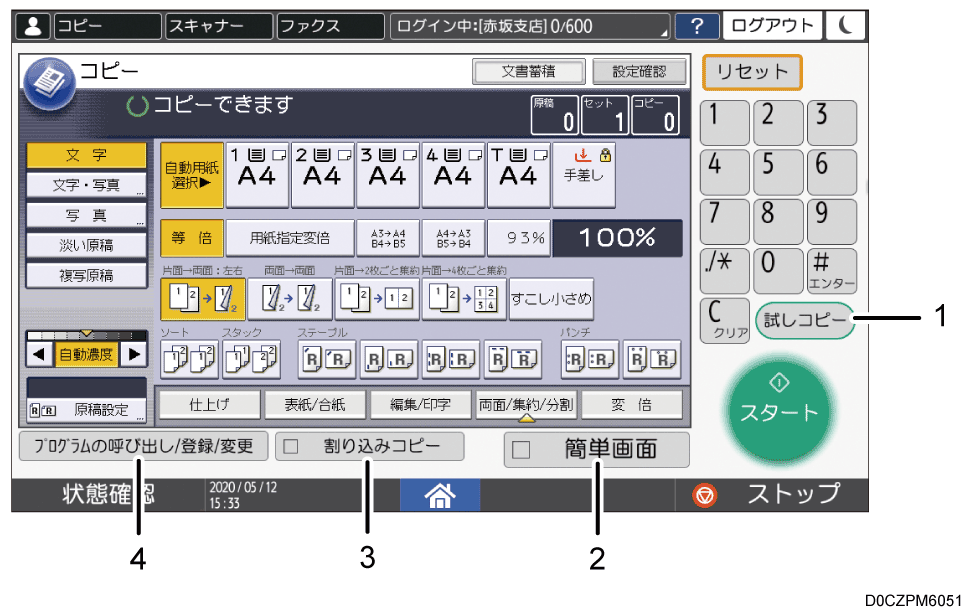
Task: Open 原稿設定 original settings
Action: click(x=86, y=410)
